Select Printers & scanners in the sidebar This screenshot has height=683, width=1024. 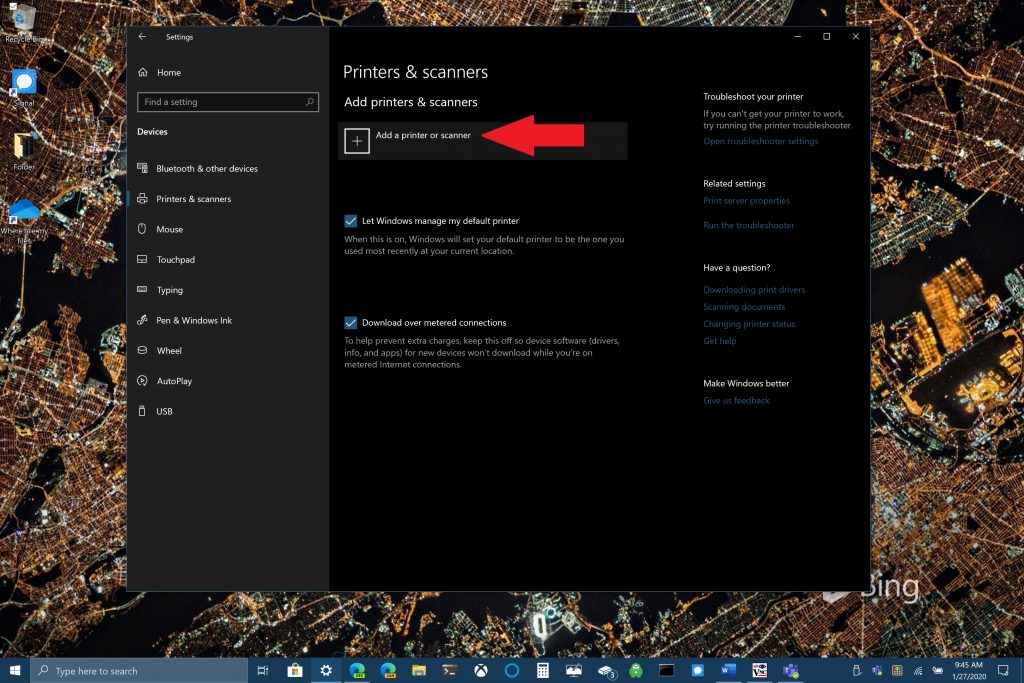(x=194, y=199)
